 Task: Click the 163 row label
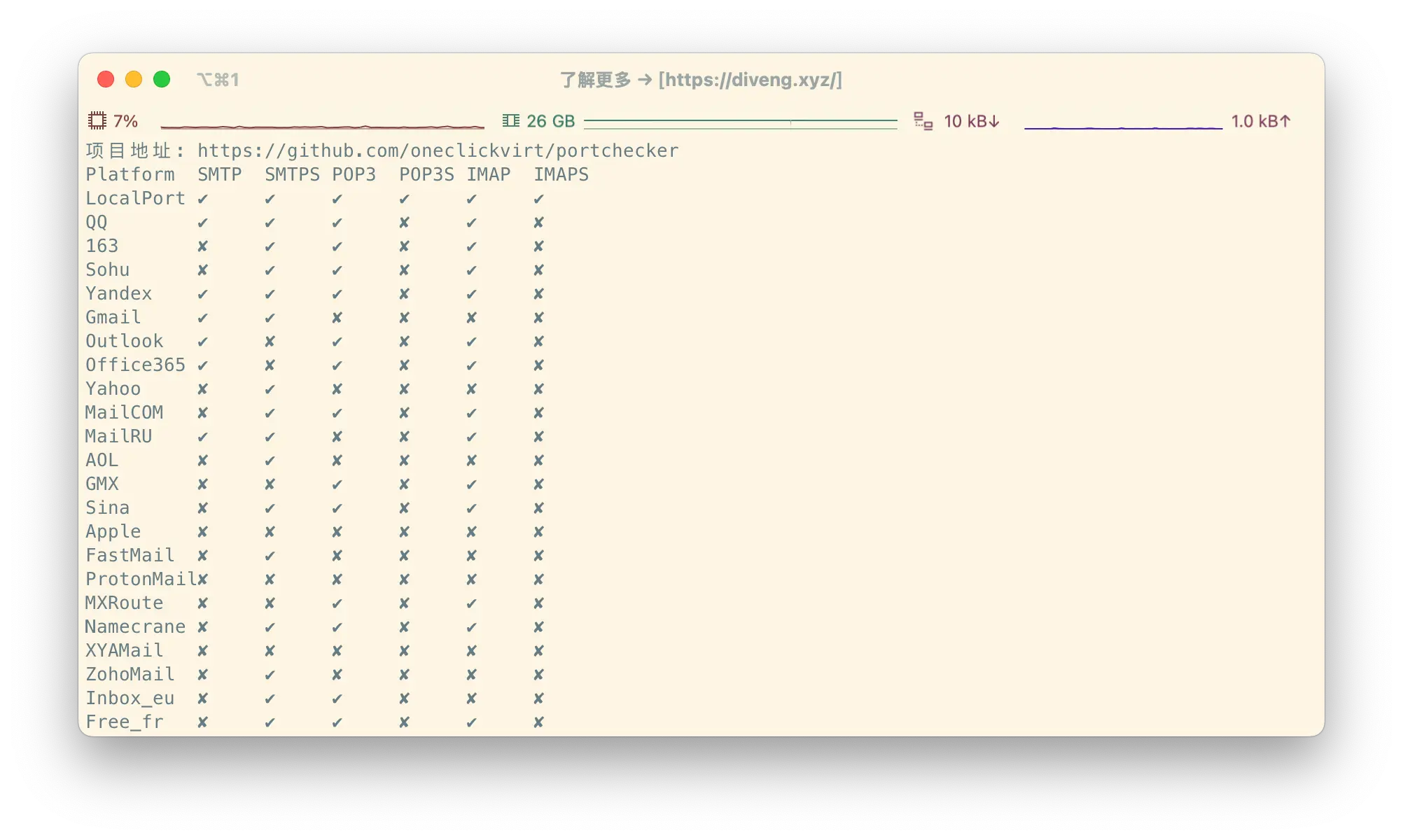(102, 246)
